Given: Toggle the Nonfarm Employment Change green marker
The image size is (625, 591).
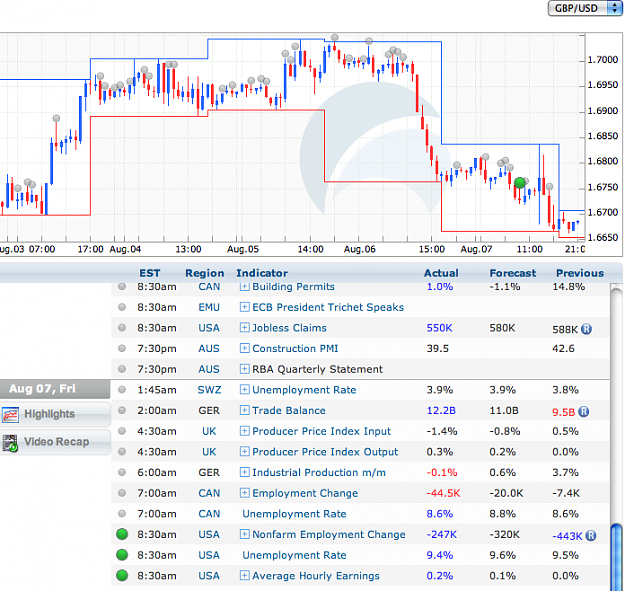Looking at the screenshot, I should 122,534.
